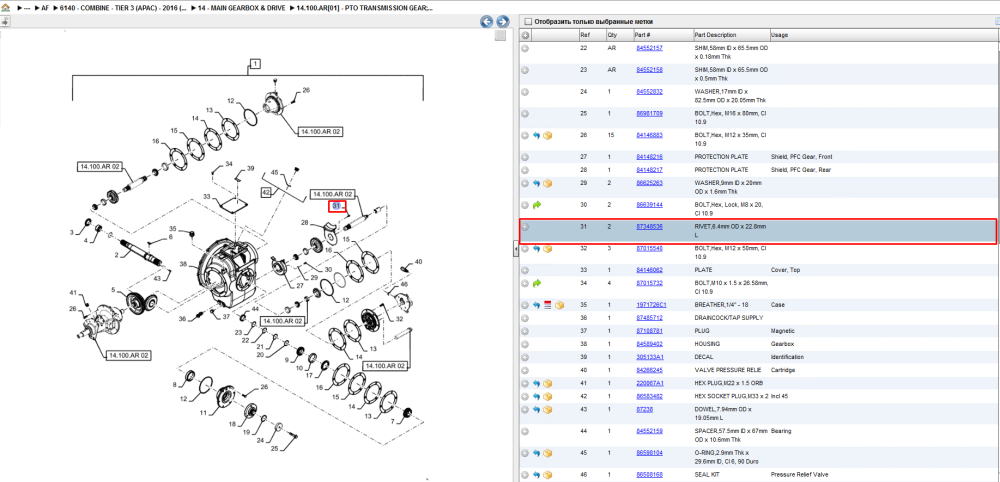Click the gray square at diagram corner
The image size is (1000, 482).
click(501, 35)
